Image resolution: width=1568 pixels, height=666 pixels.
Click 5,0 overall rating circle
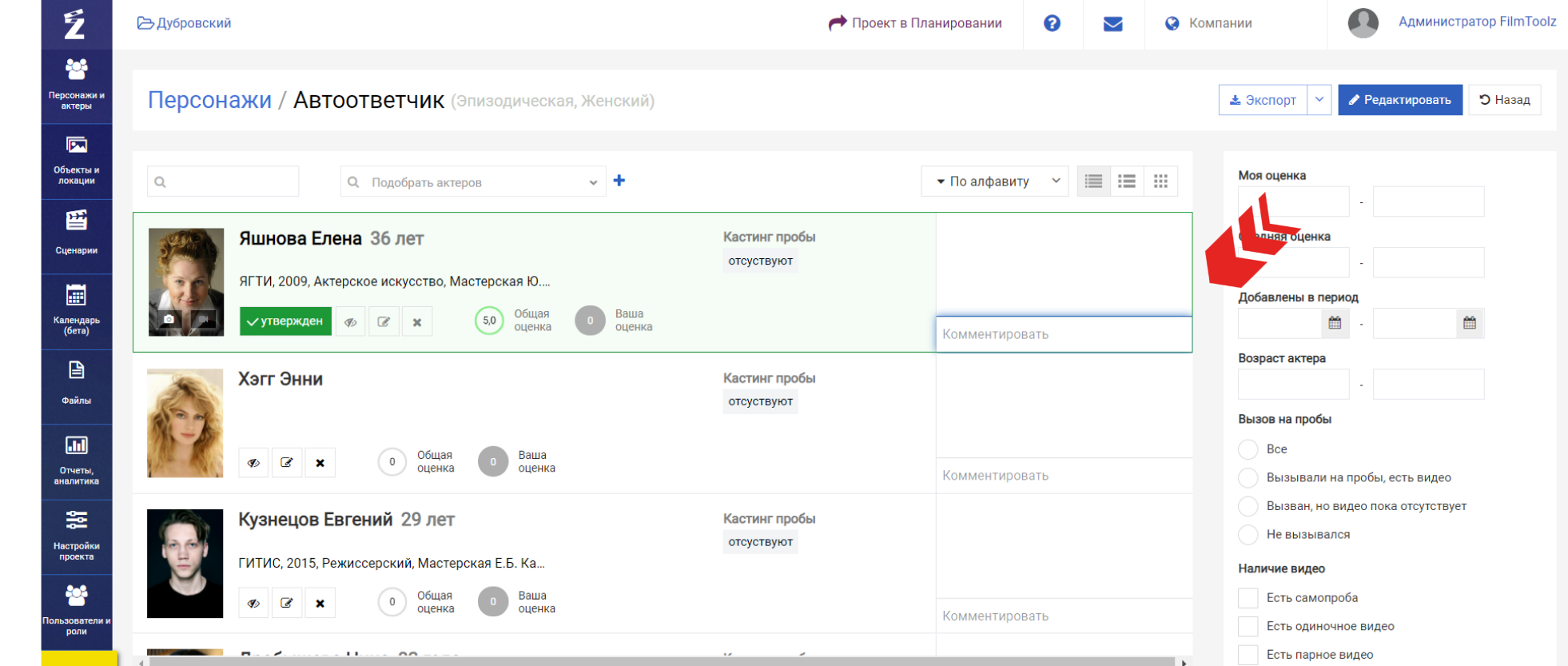point(489,321)
